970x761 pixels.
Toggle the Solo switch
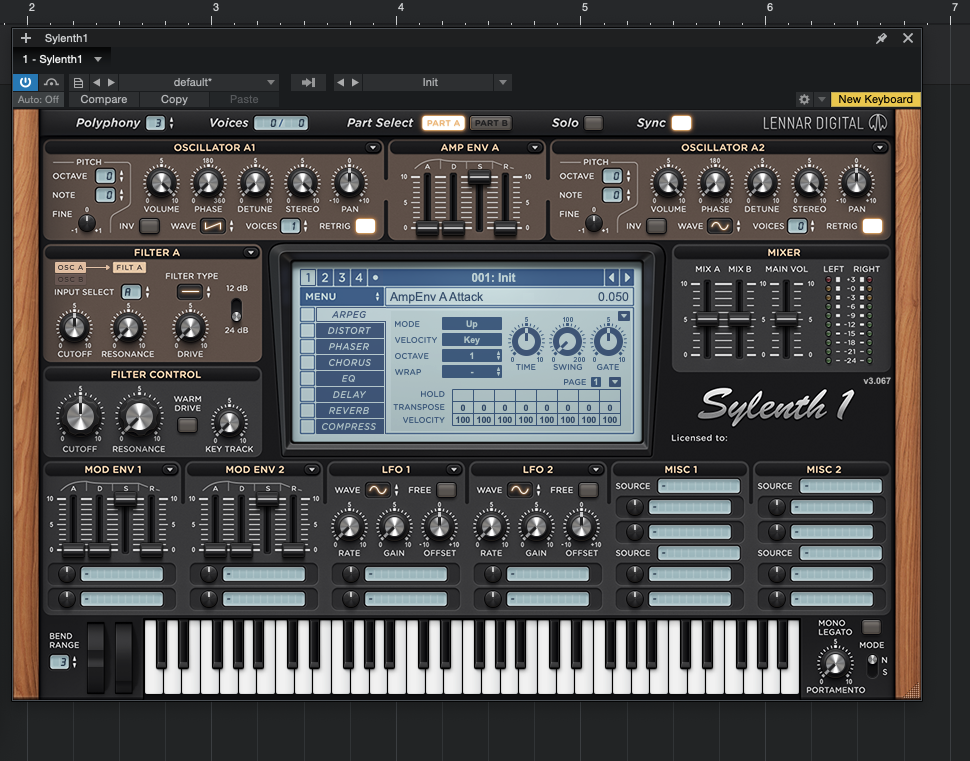(593, 123)
